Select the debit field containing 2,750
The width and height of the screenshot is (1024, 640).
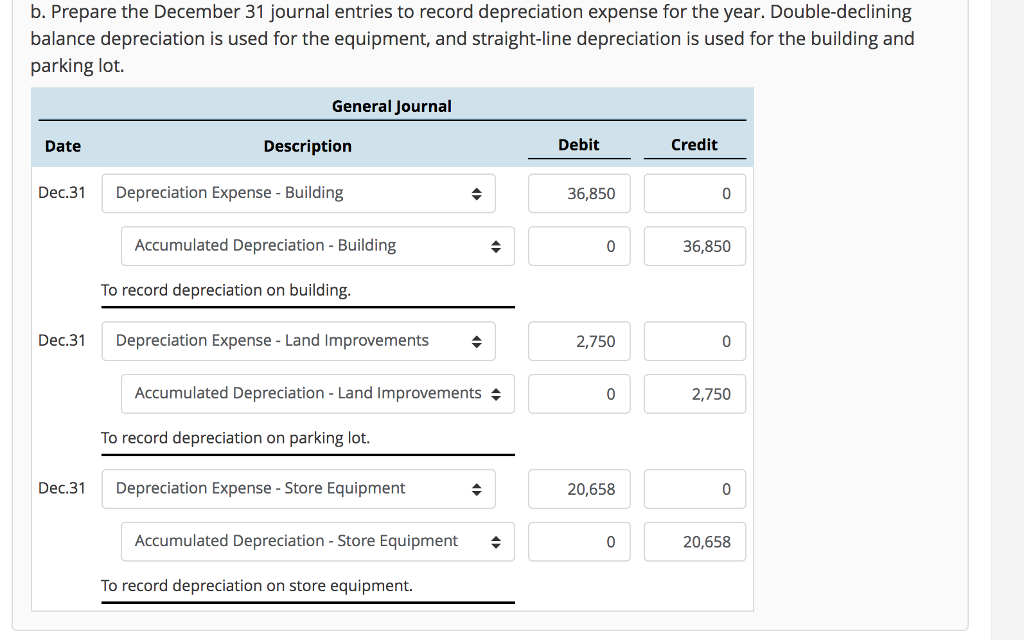(579, 341)
